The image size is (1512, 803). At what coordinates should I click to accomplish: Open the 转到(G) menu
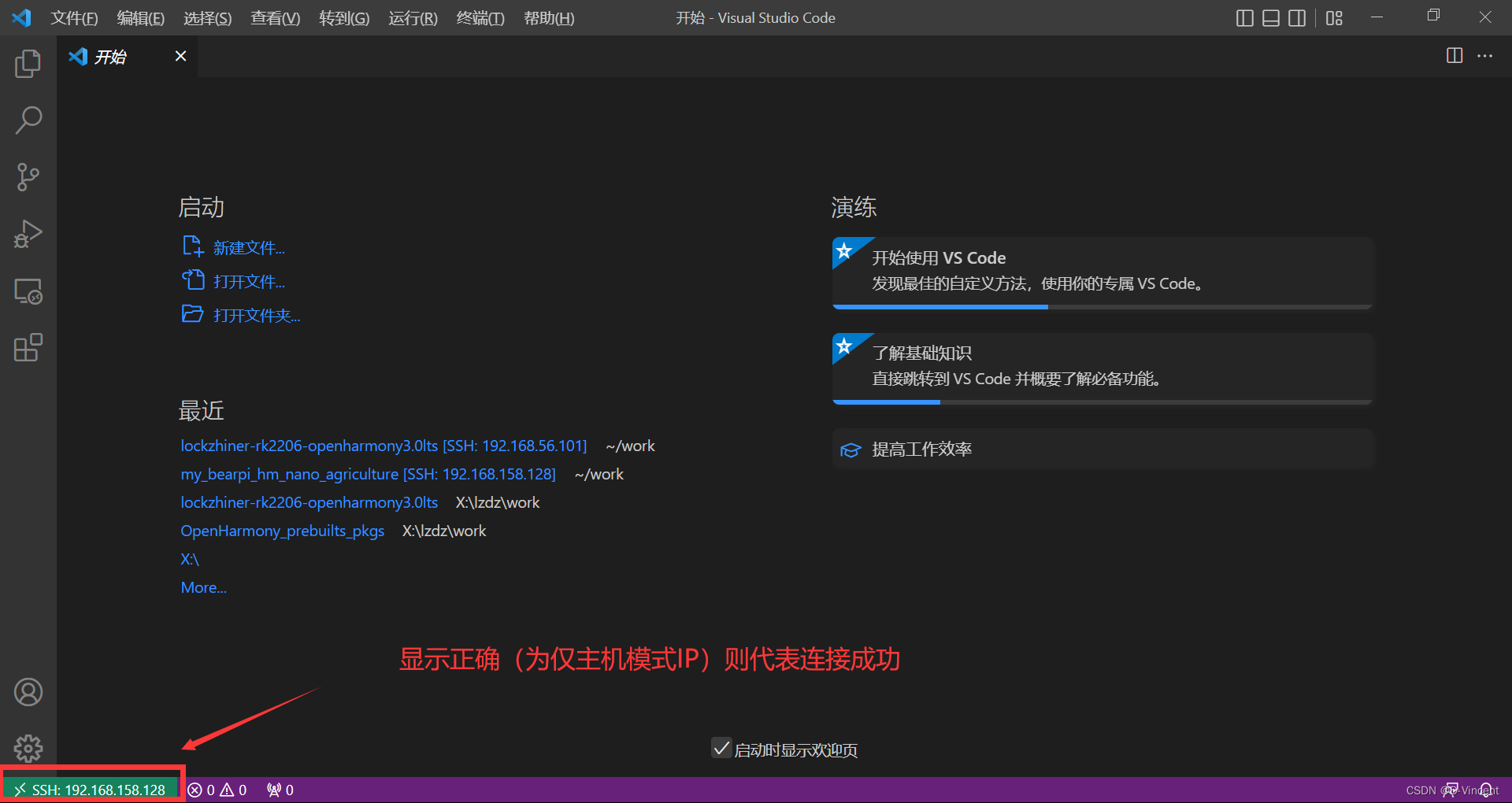(344, 18)
